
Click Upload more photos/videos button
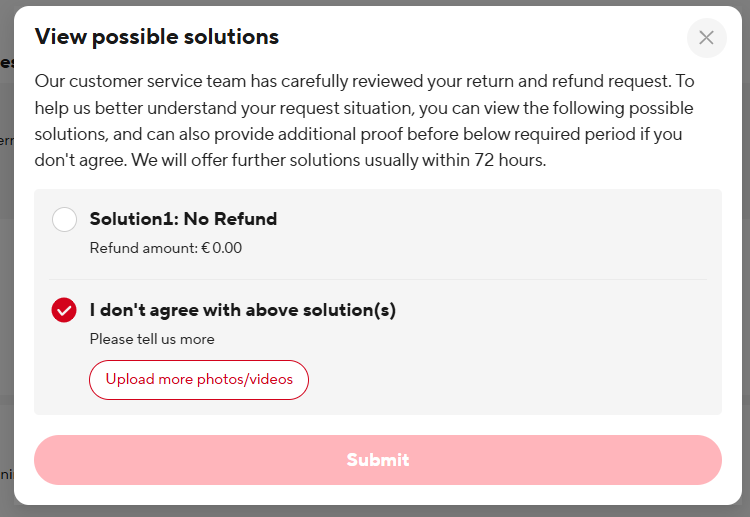tap(199, 380)
